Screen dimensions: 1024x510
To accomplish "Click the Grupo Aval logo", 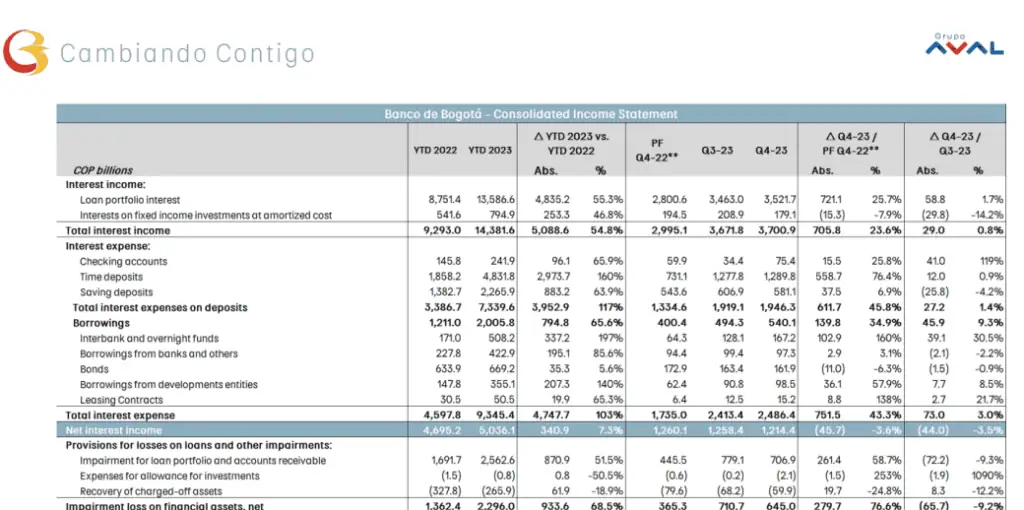I will pyautogui.click(x=964, y=45).
